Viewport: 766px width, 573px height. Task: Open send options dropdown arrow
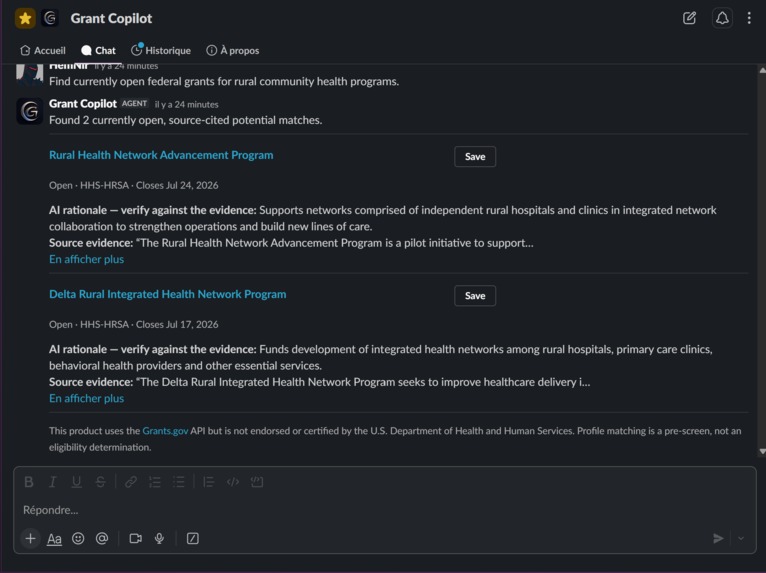coord(741,538)
